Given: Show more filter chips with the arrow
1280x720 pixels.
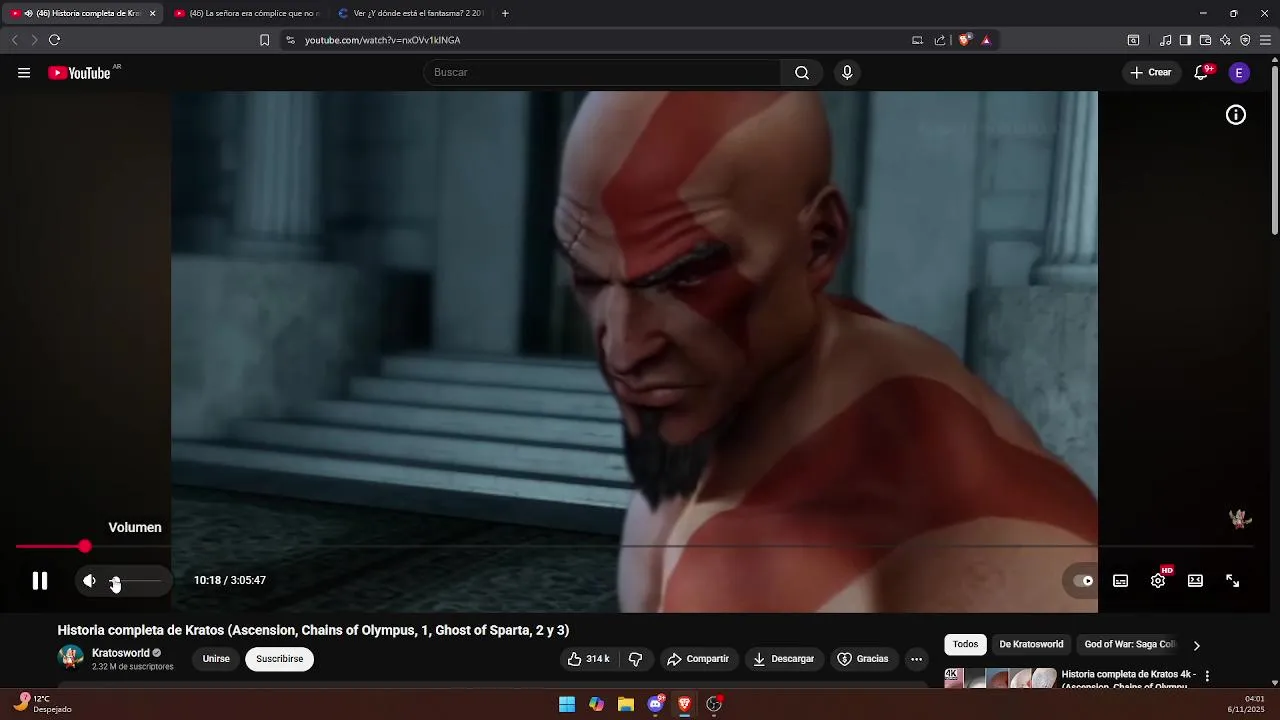Looking at the screenshot, I should coord(1196,646).
